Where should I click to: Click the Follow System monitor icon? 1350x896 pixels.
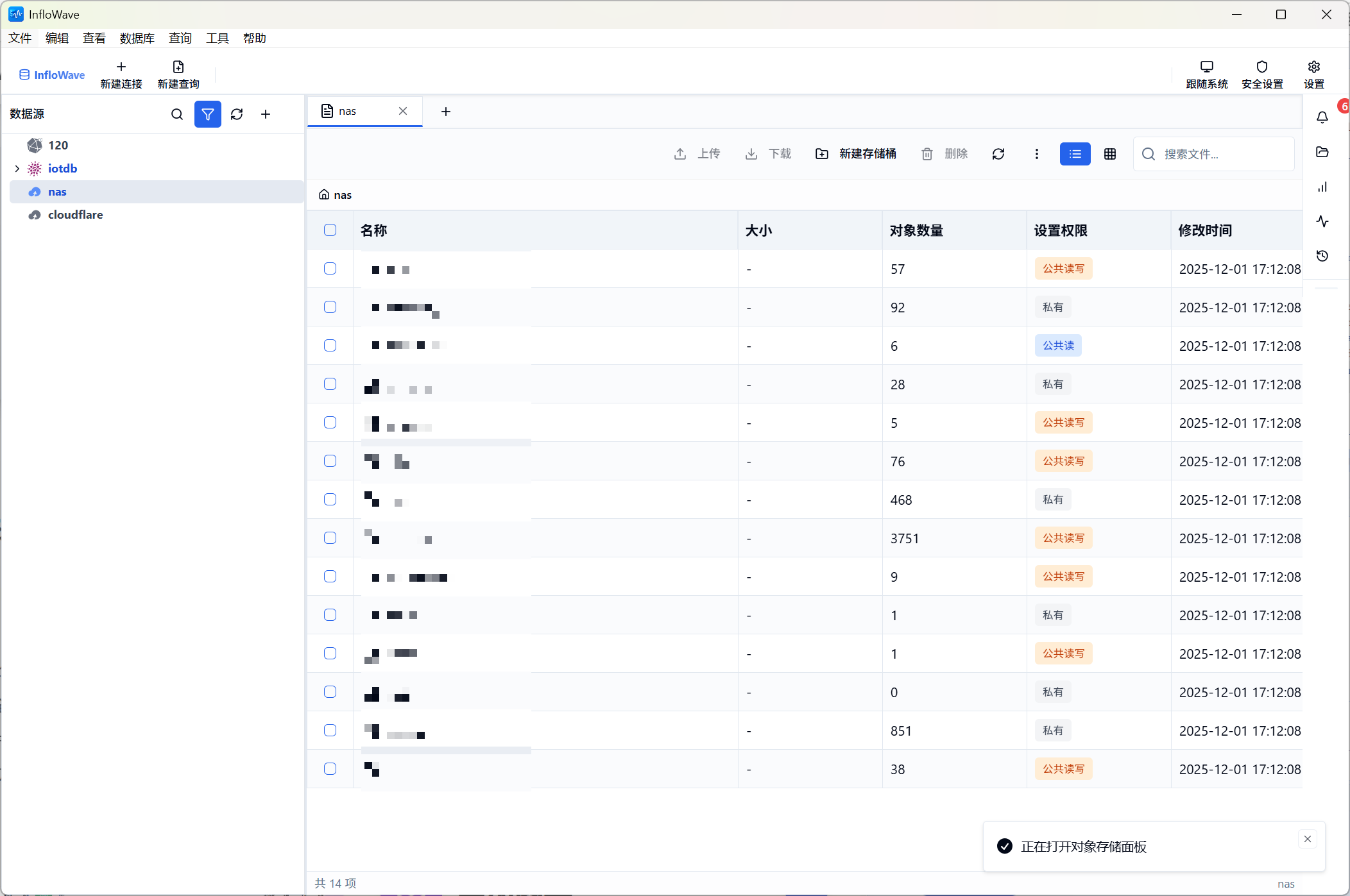tap(1206, 67)
